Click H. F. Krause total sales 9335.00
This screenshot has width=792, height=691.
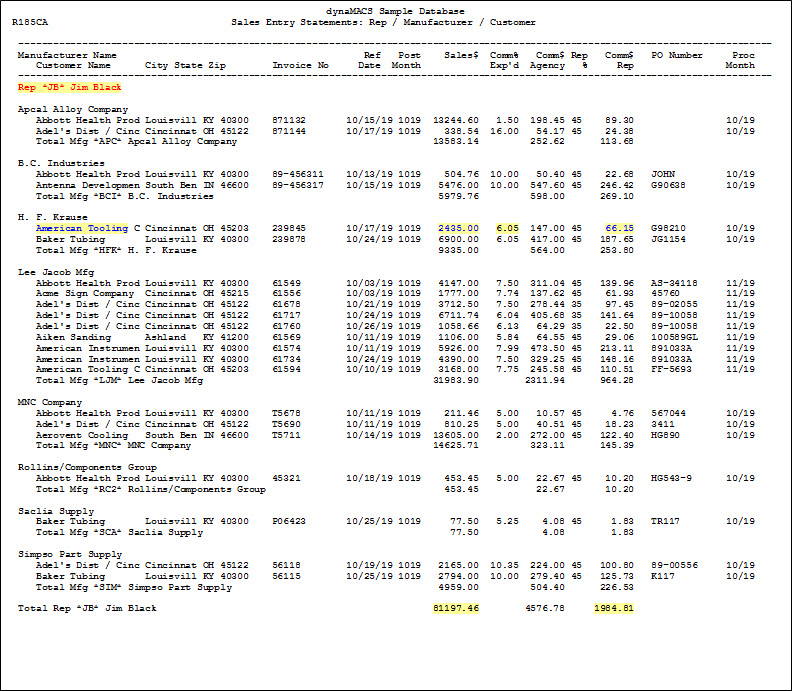(458, 251)
